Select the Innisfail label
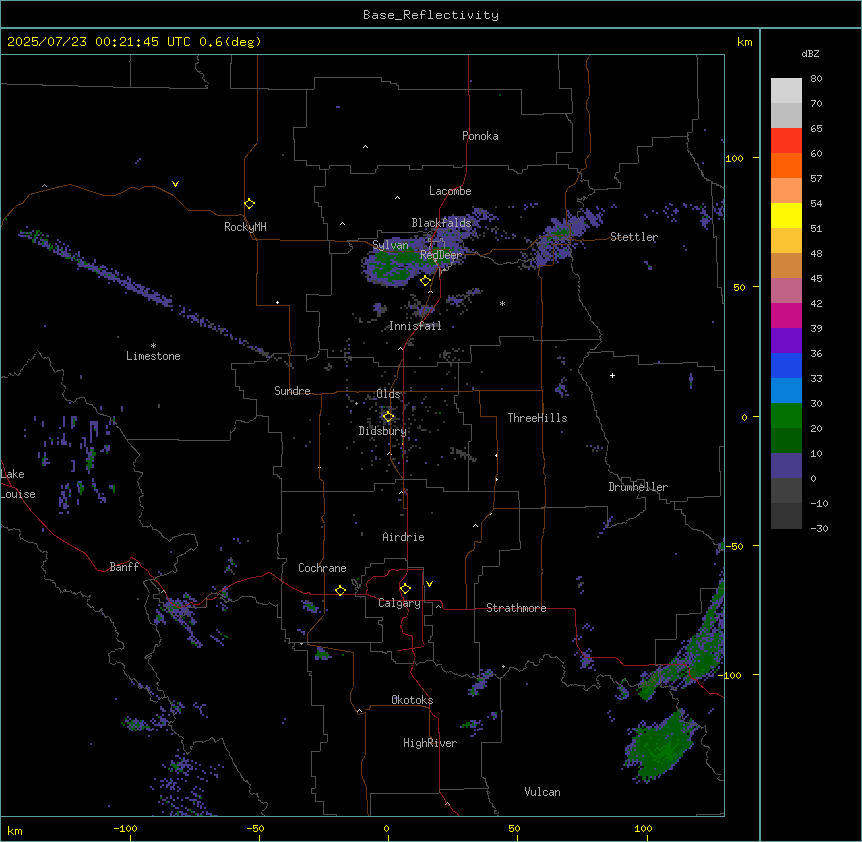Image resolution: width=862 pixels, height=842 pixels. (x=415, y=326)
